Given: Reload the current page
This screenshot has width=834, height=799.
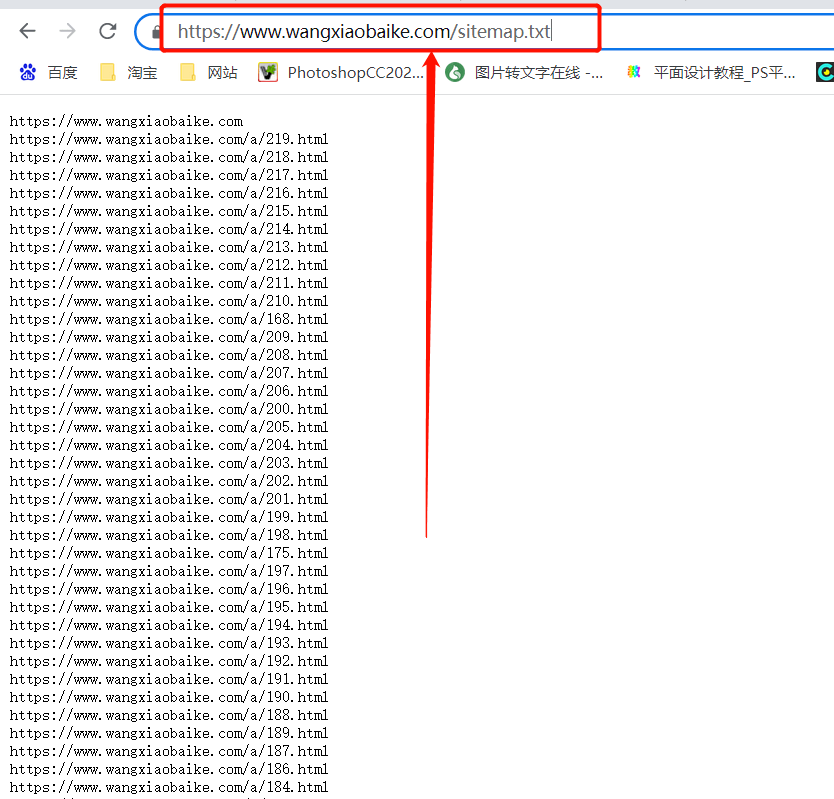Looking at the screenshot, I should (x=108, y=31).
